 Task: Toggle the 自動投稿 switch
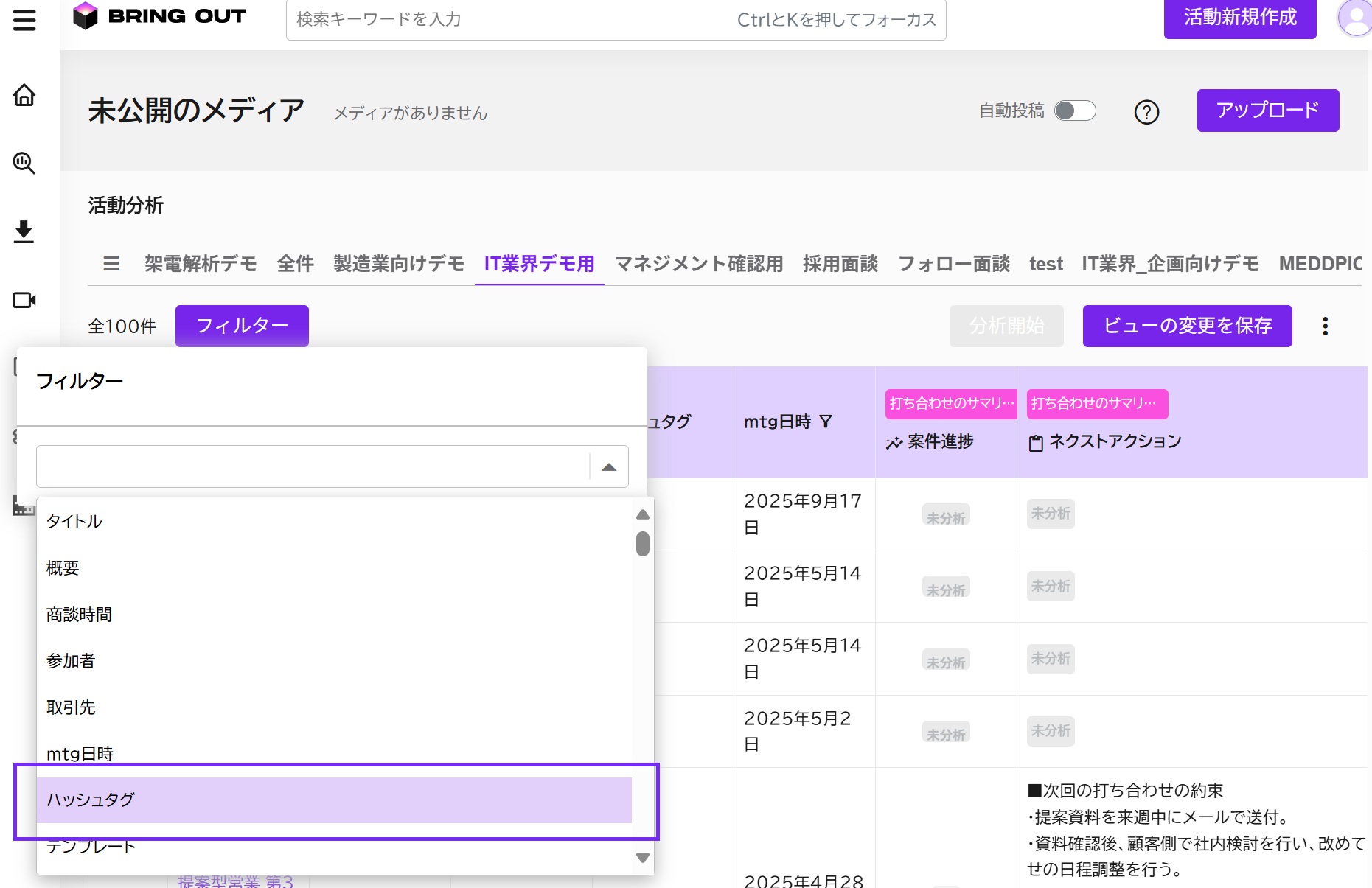1075,111
